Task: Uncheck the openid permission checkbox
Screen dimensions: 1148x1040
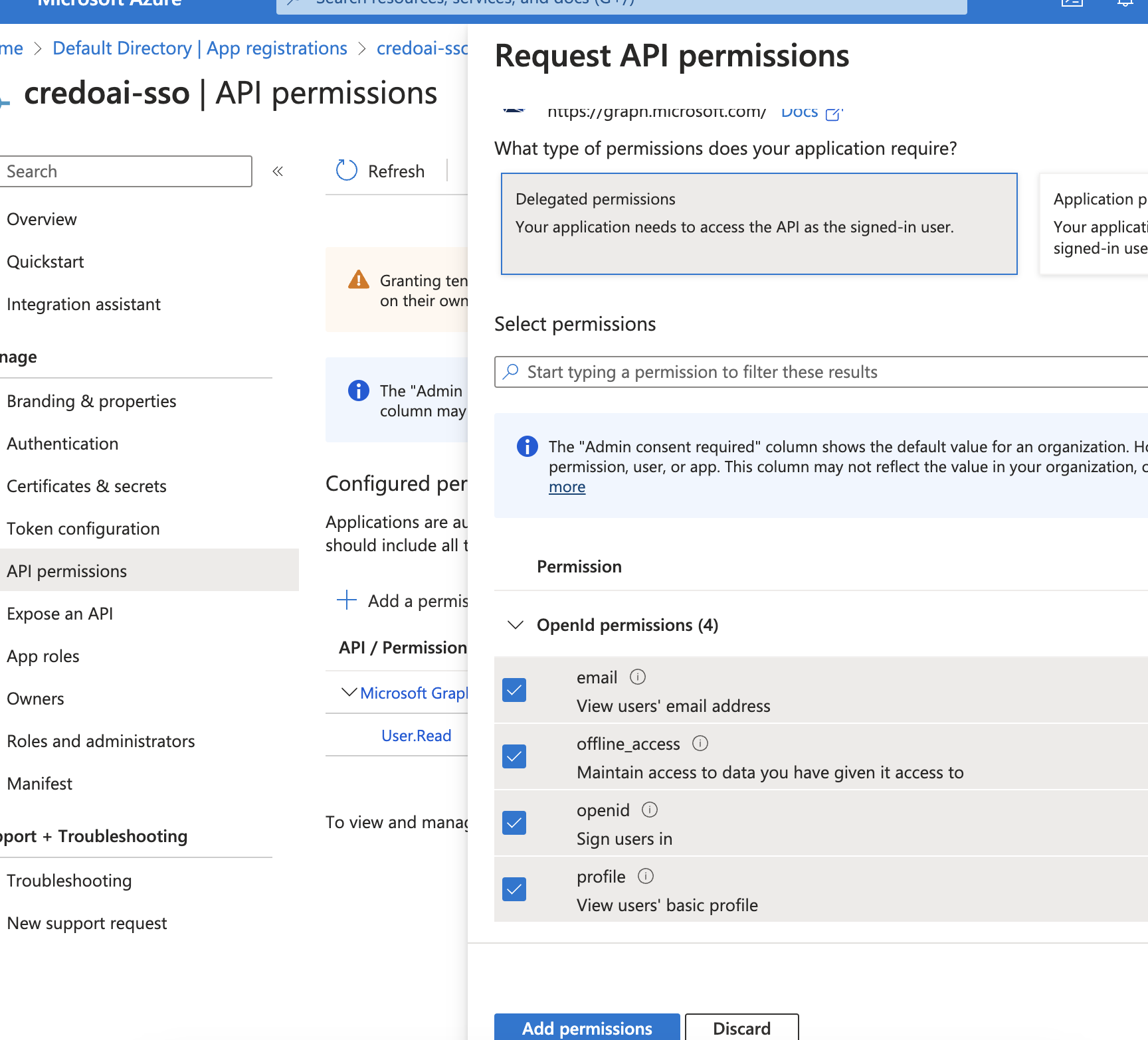Action: pos(514,823)
